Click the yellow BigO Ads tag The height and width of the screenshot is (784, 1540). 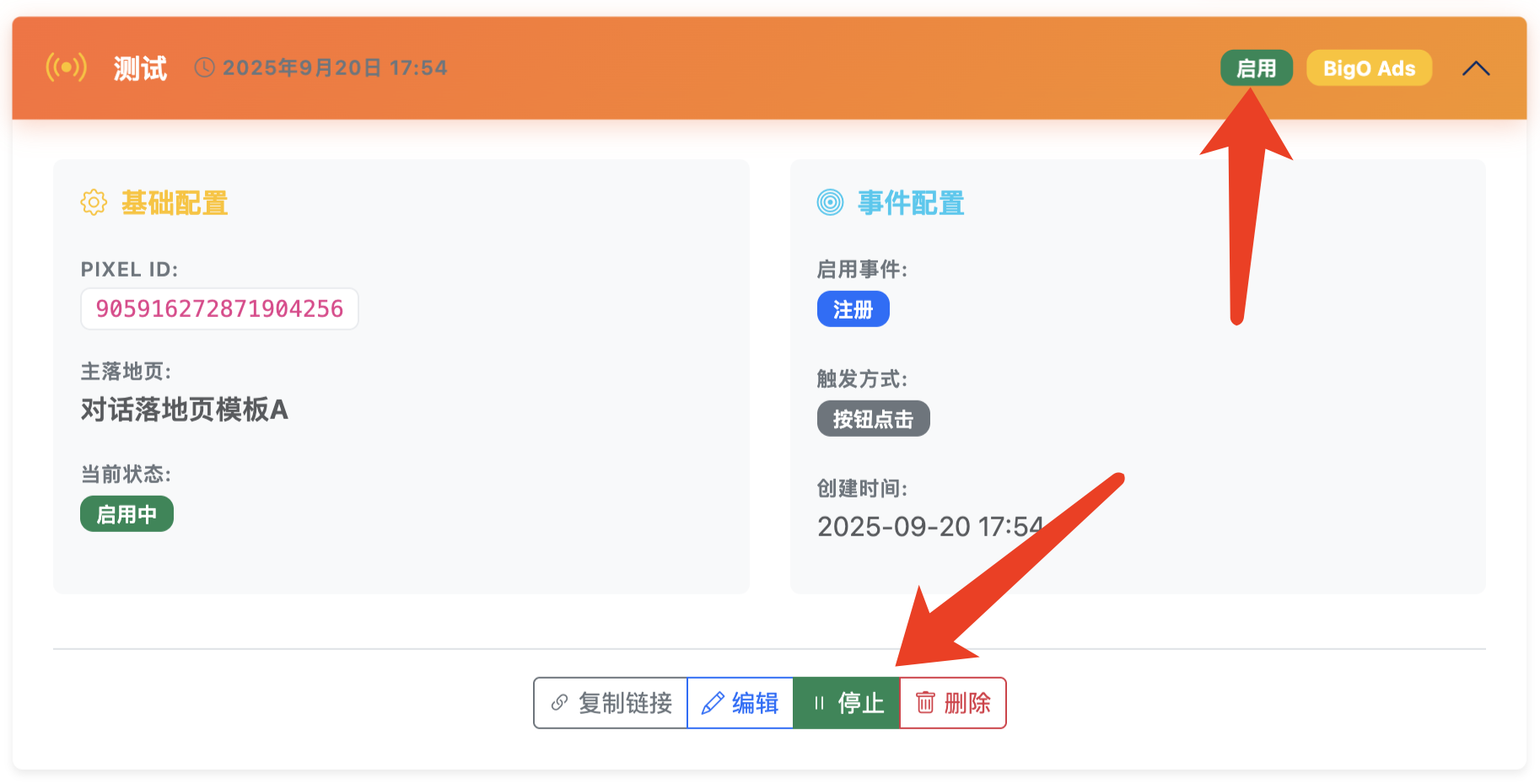(1368, 68)
